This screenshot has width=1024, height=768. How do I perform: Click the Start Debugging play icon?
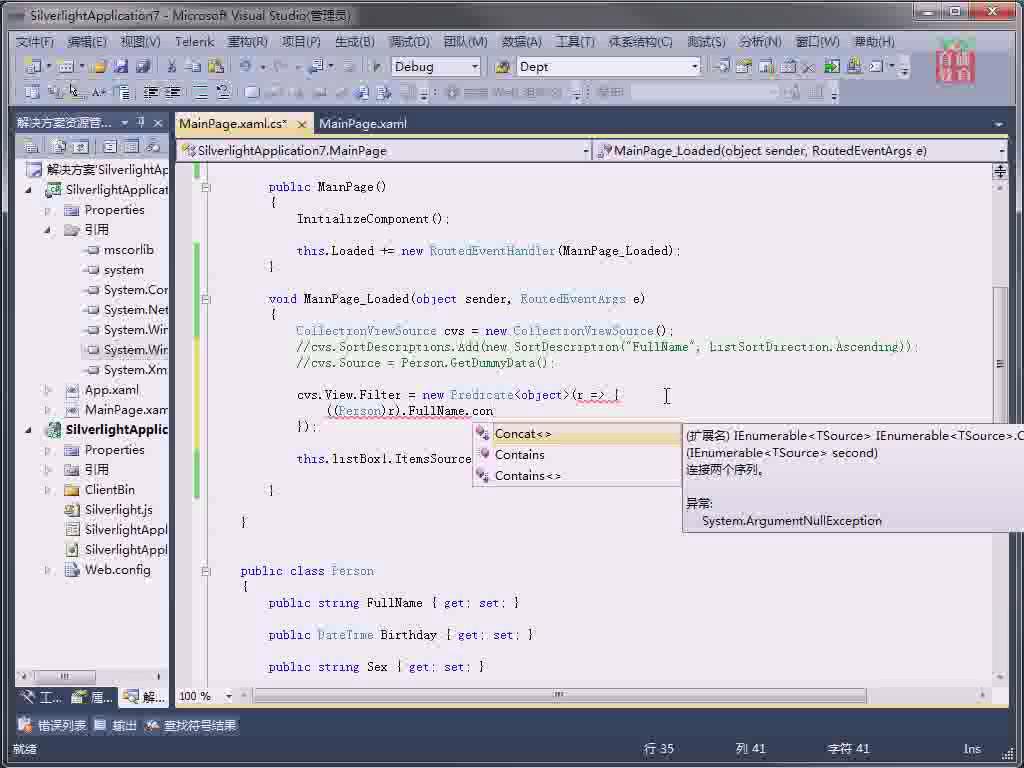(376, 66)
